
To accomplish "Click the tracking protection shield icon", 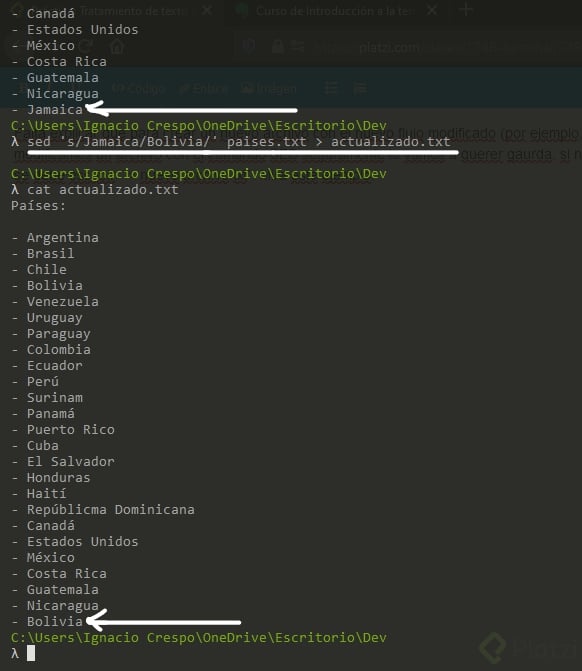I will 249,46.
